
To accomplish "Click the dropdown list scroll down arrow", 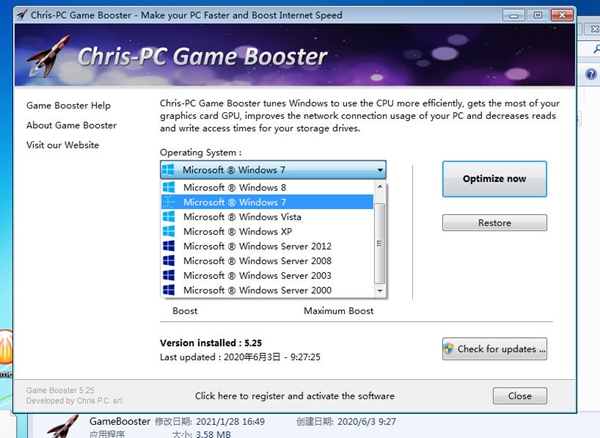I will coord(380,291).
